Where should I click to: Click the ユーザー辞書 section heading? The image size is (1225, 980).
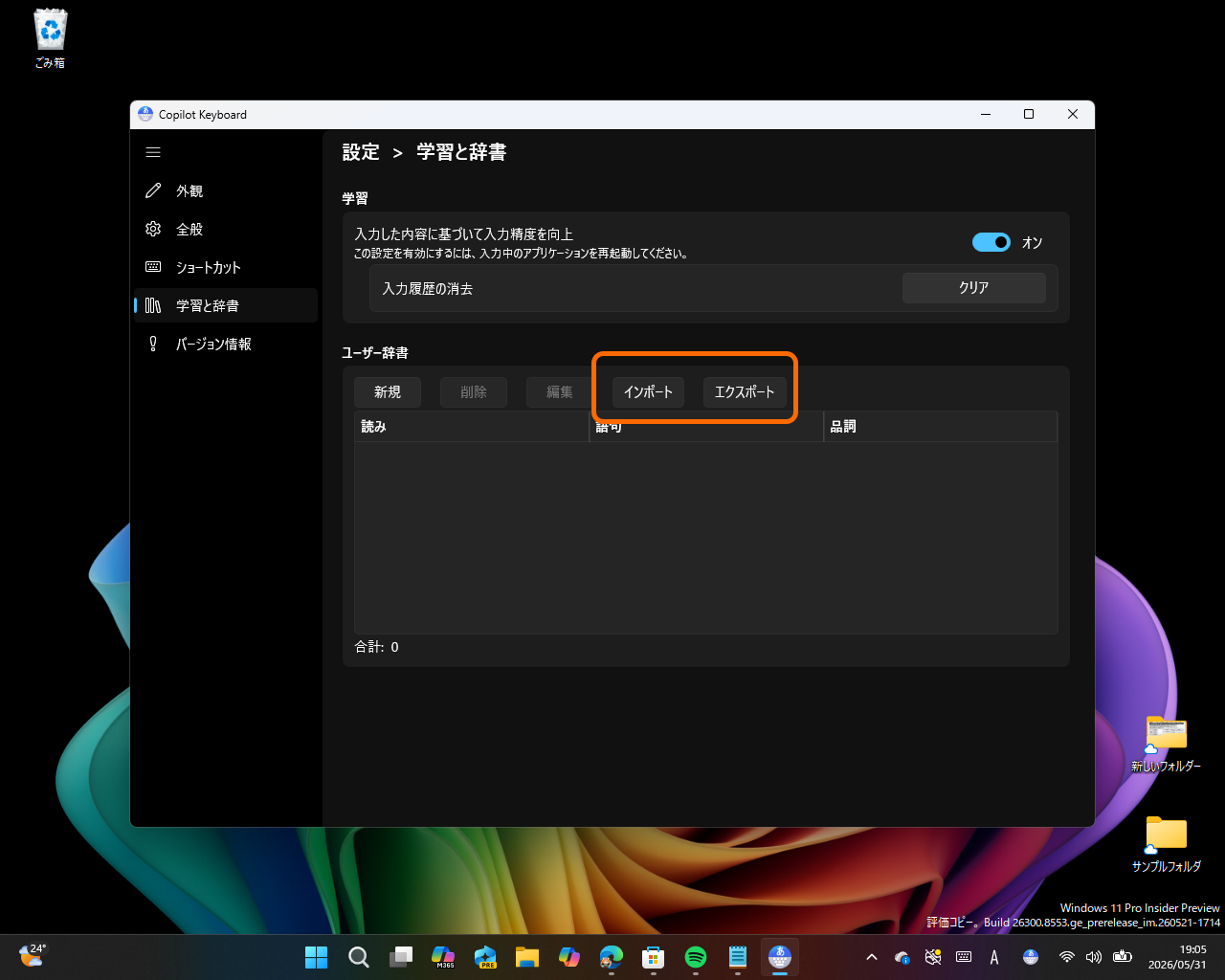tap(375, 353)
